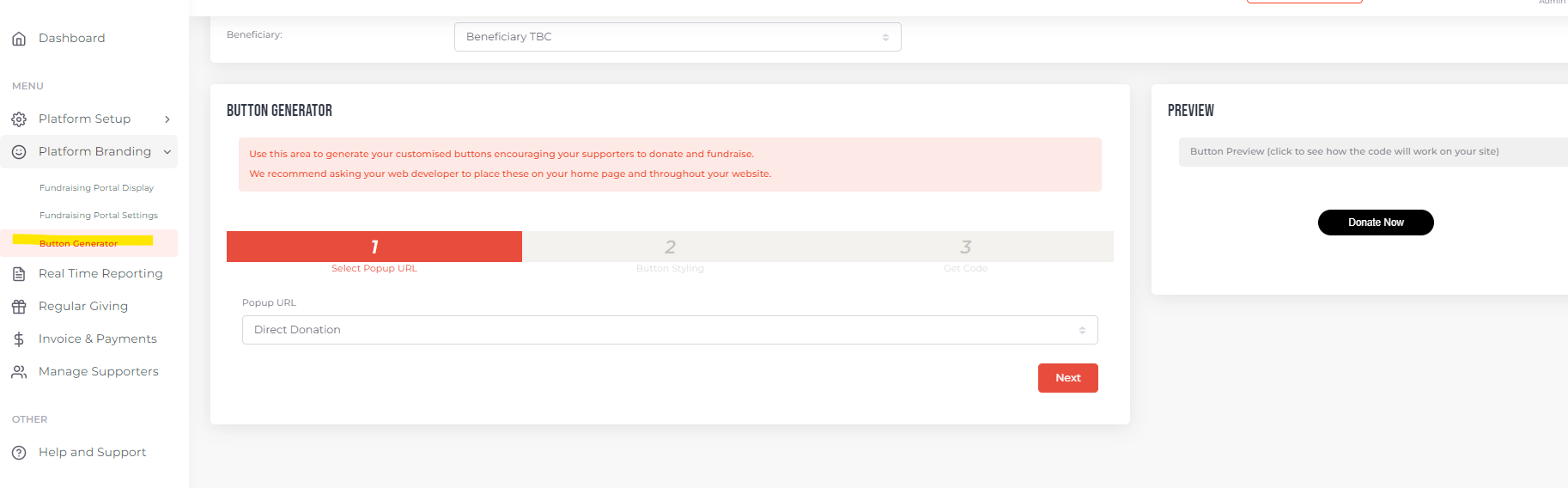Click the Help and Support question icon

pyautogui.click(x=19, y=453)
